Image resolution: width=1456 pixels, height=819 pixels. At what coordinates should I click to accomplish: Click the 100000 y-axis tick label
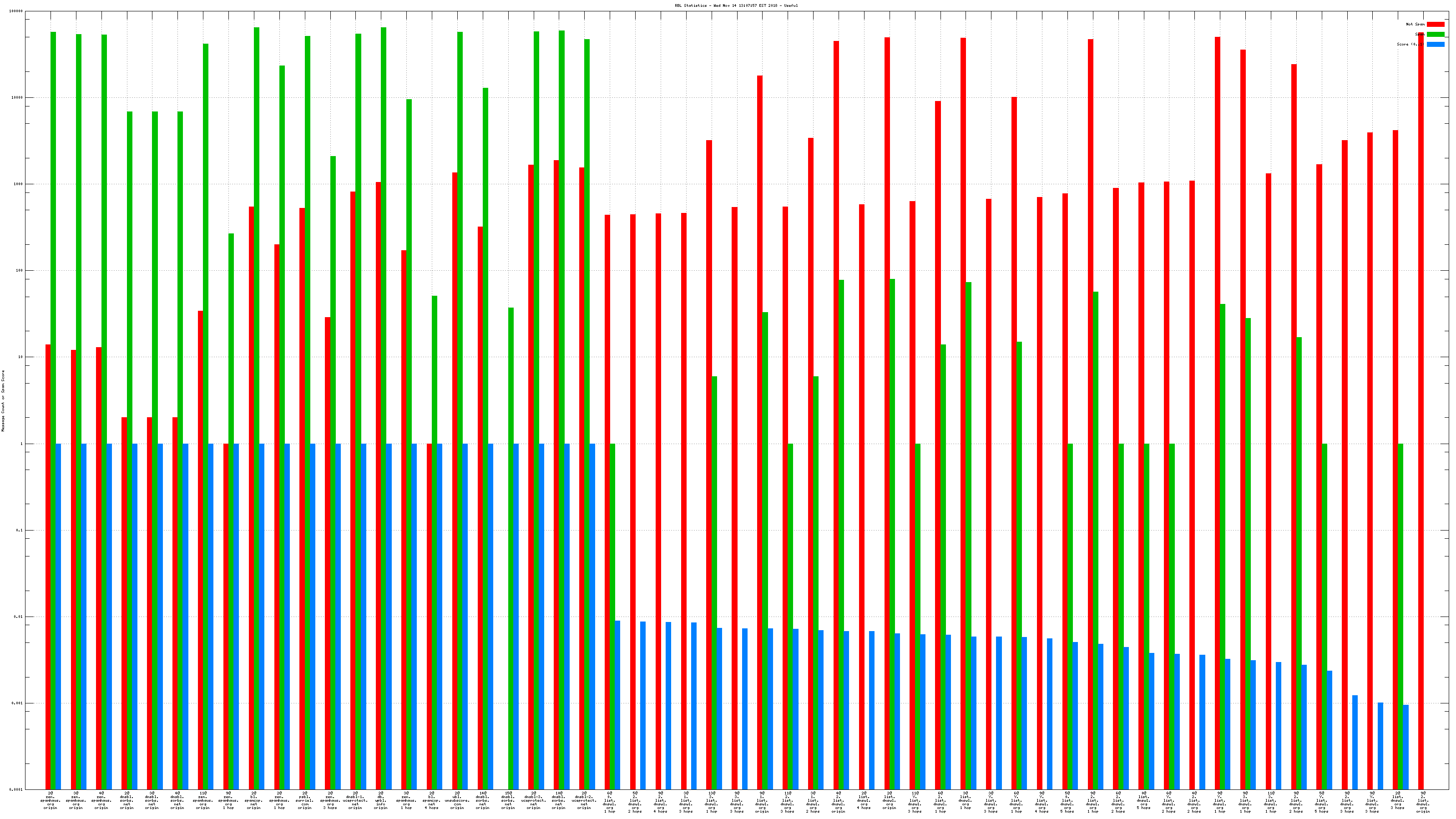16,11
